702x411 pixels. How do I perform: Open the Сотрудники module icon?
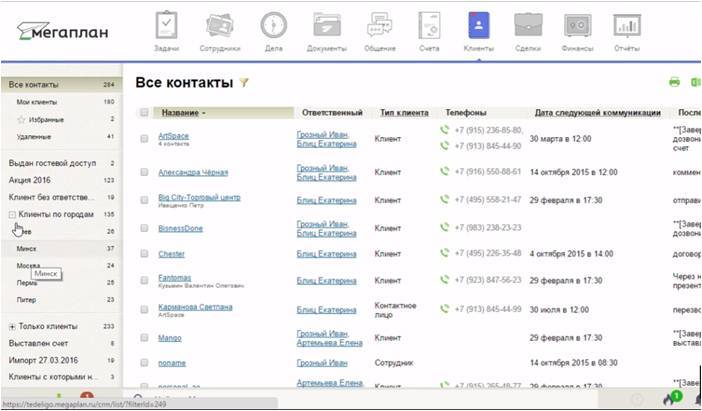point(221,26)
